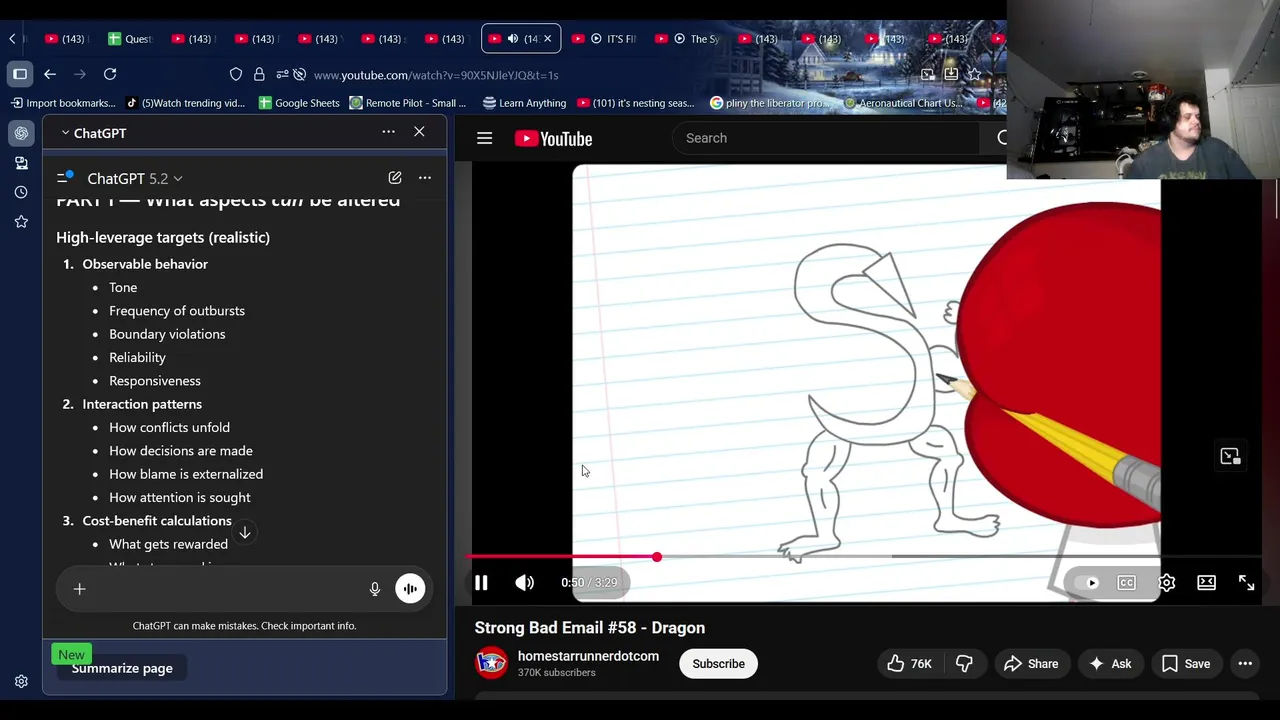Share the video
1280x720 pixels.
1031,664
